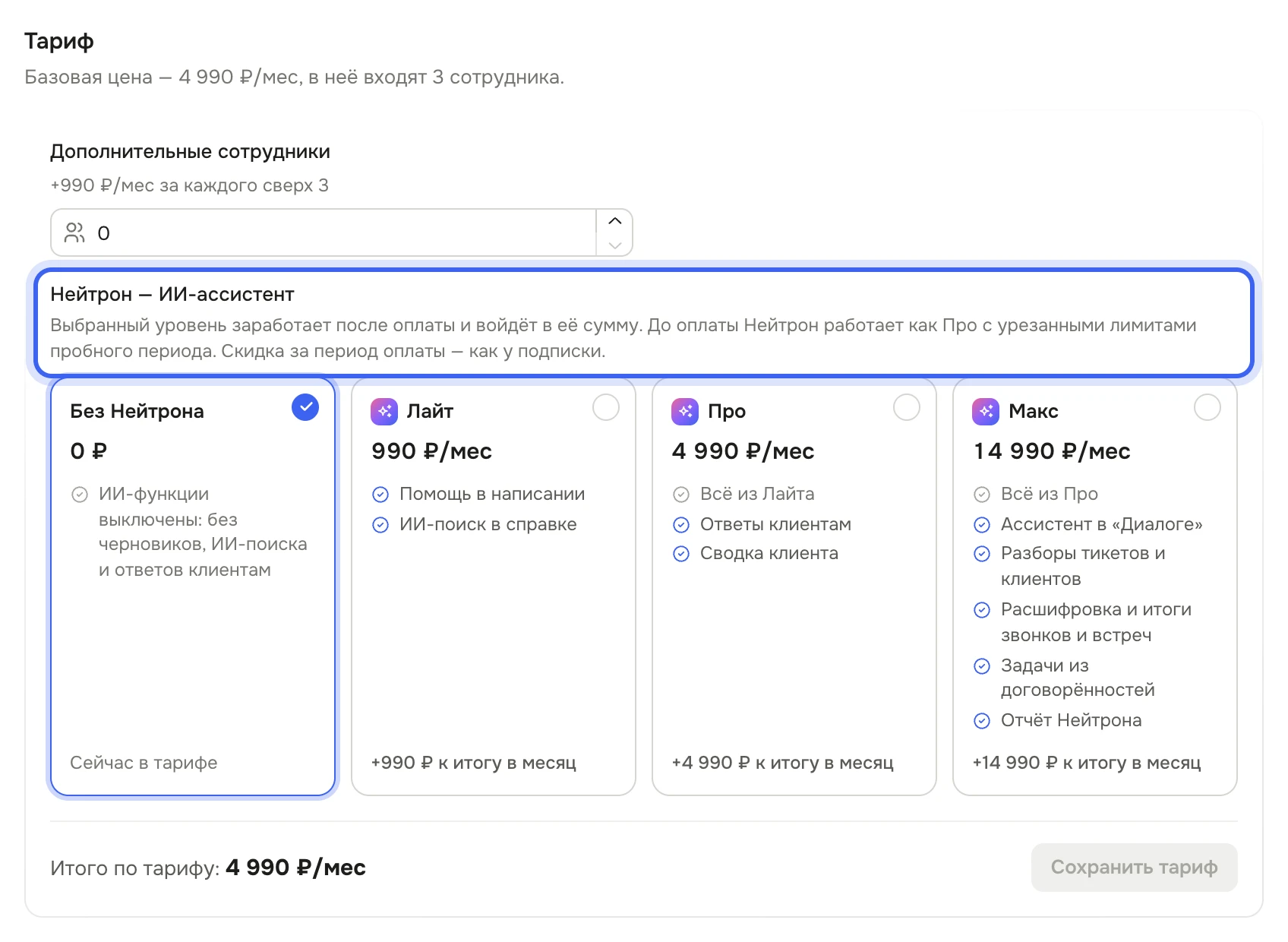
Task: Click grey check icon beside Всё из Лайта
Action: tap(681, 495)
